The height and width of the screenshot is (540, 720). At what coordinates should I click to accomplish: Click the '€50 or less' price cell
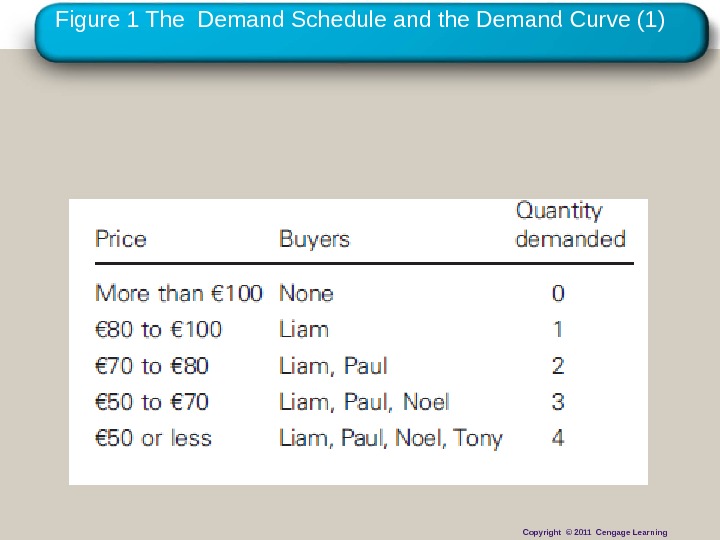click(x=153, y=438)
